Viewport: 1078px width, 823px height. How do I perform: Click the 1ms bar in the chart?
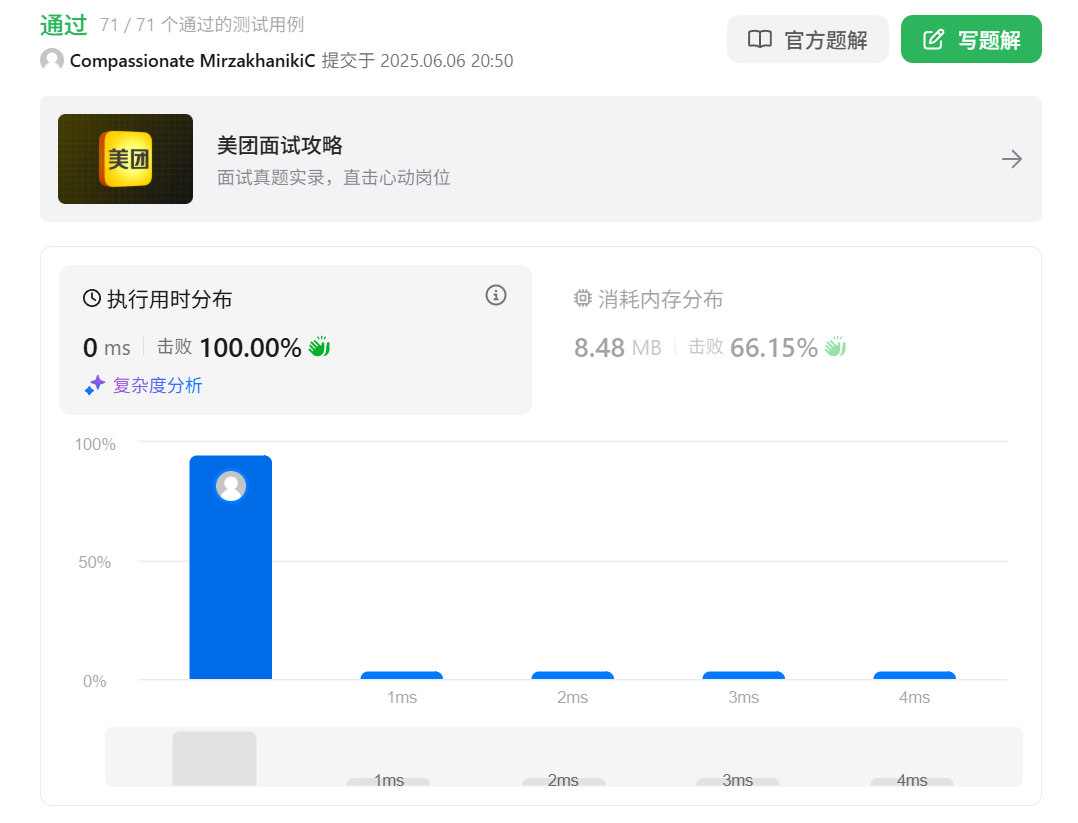[402, 675]
